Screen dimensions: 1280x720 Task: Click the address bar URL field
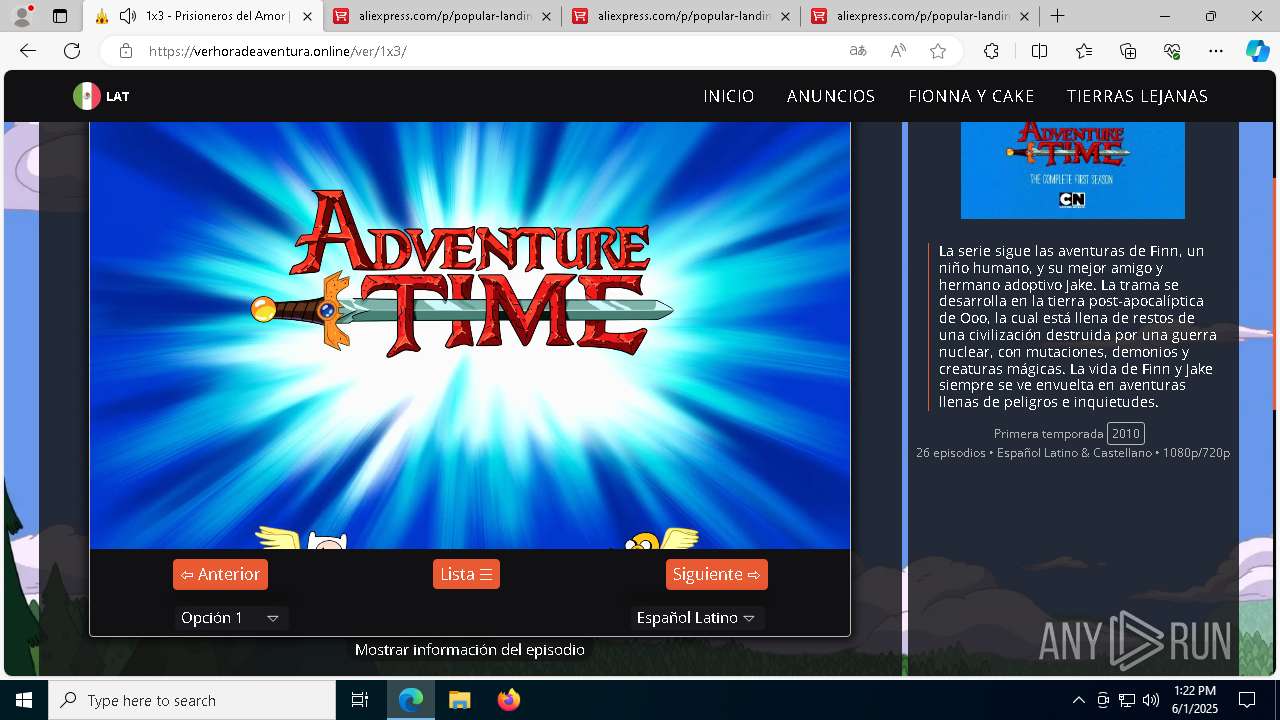490,51
